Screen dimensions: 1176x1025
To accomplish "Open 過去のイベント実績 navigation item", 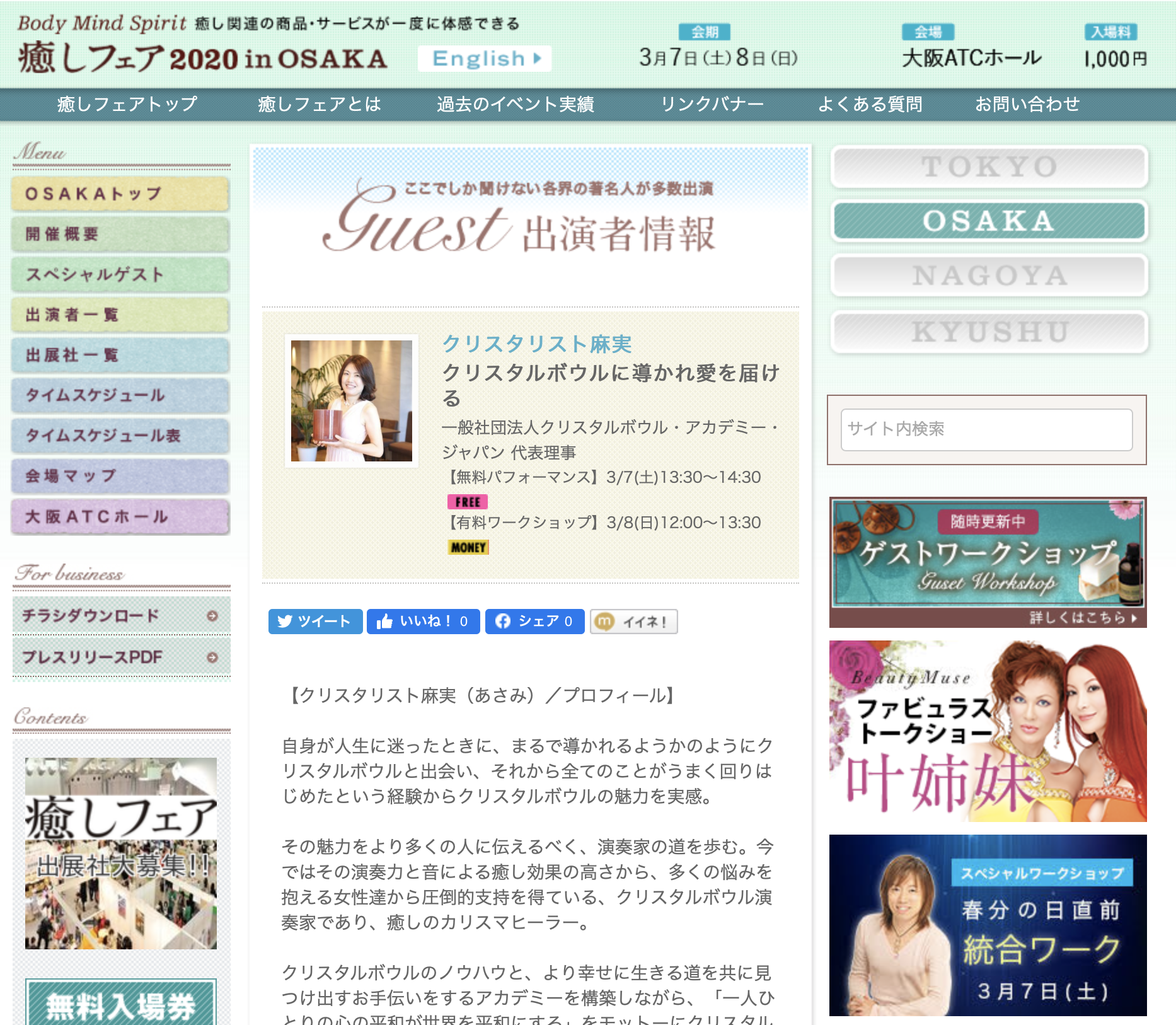I will [516, 104].
